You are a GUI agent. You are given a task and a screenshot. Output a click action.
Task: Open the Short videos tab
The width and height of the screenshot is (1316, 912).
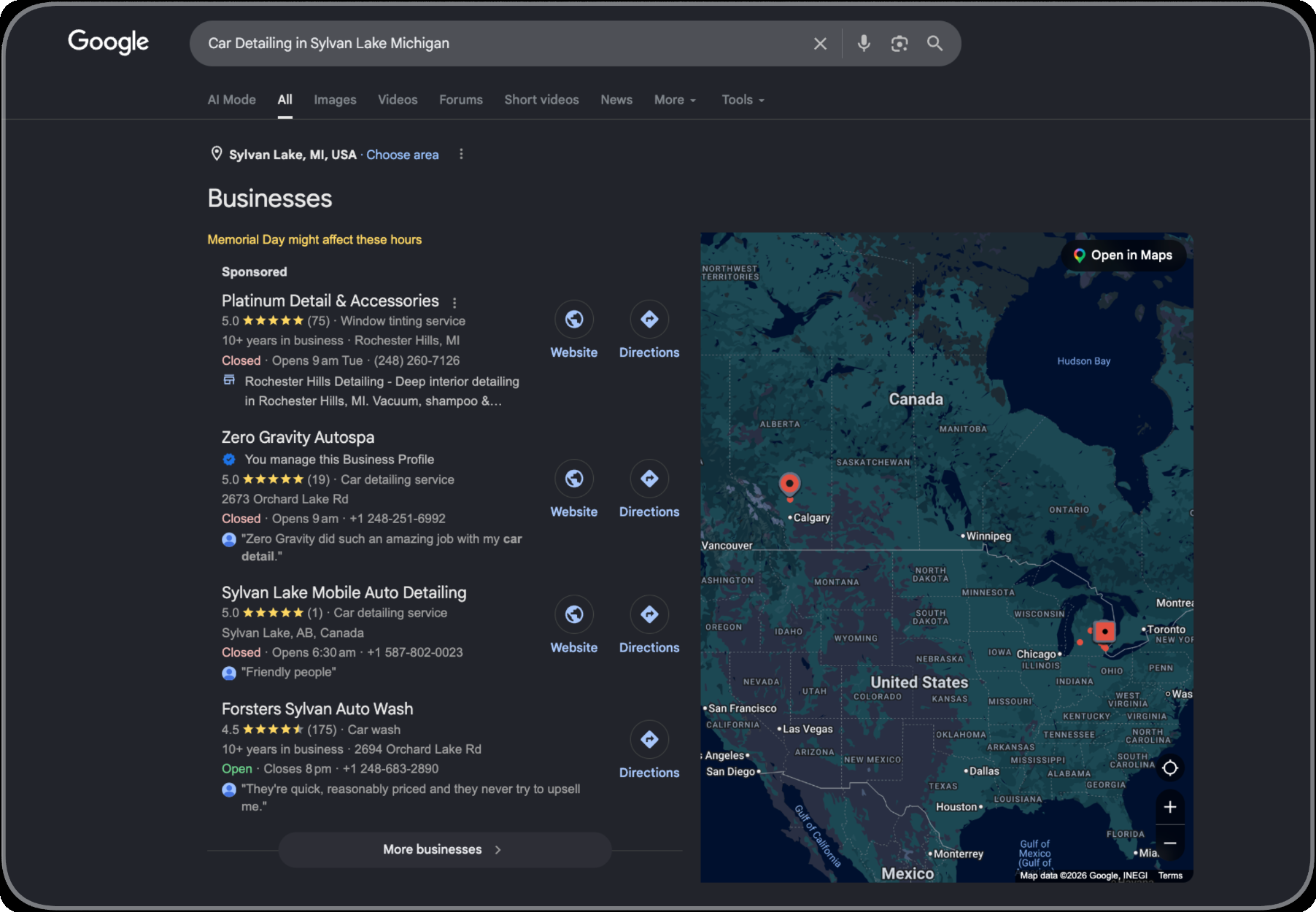(541, 100)
